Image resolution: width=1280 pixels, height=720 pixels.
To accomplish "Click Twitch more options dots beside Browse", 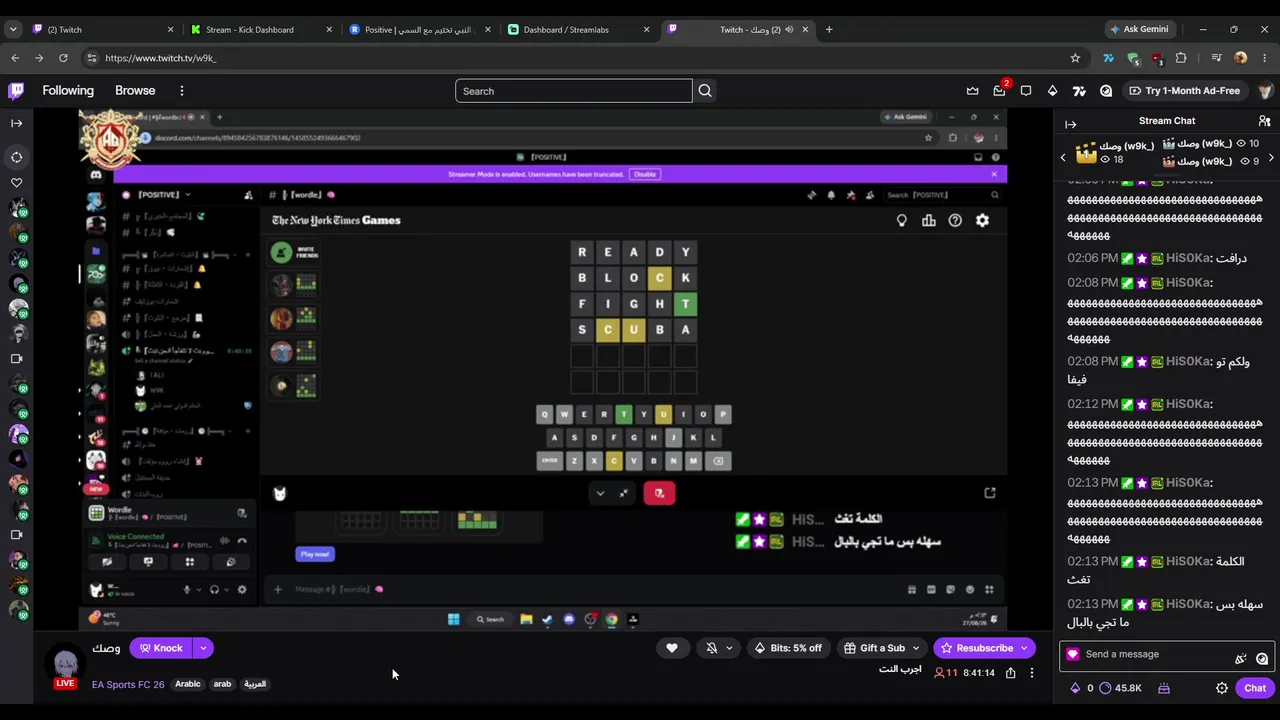I will coord(181,91).
